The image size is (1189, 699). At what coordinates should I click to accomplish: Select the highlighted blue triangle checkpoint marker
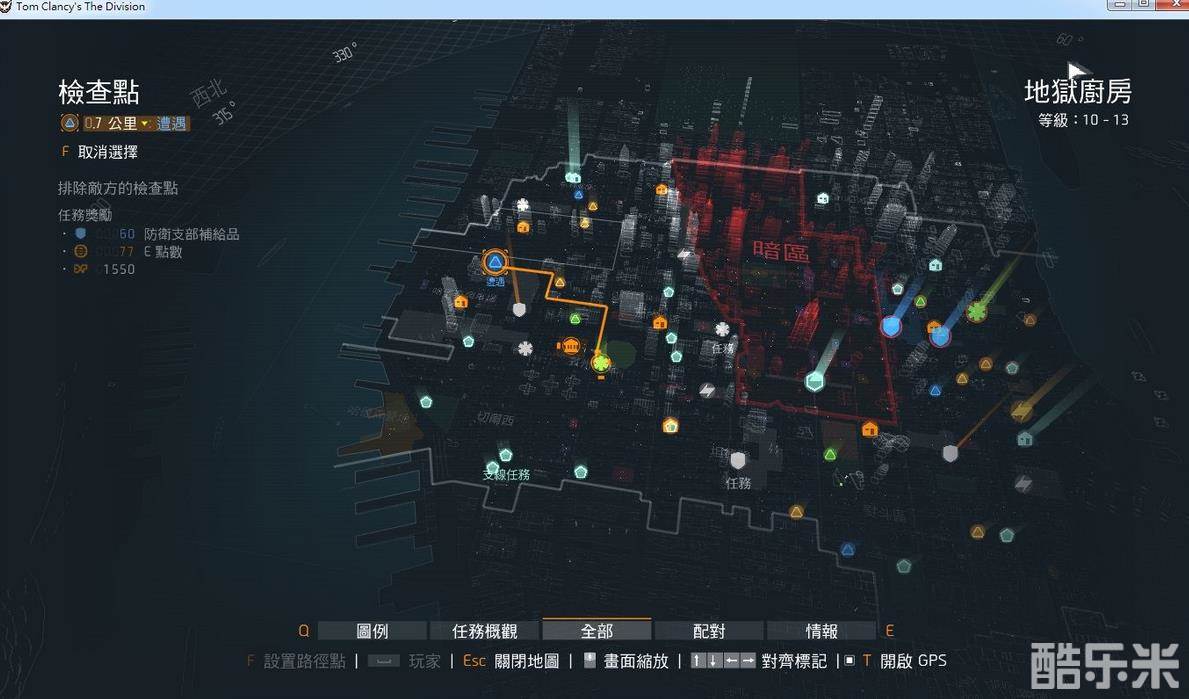point(494,262)
